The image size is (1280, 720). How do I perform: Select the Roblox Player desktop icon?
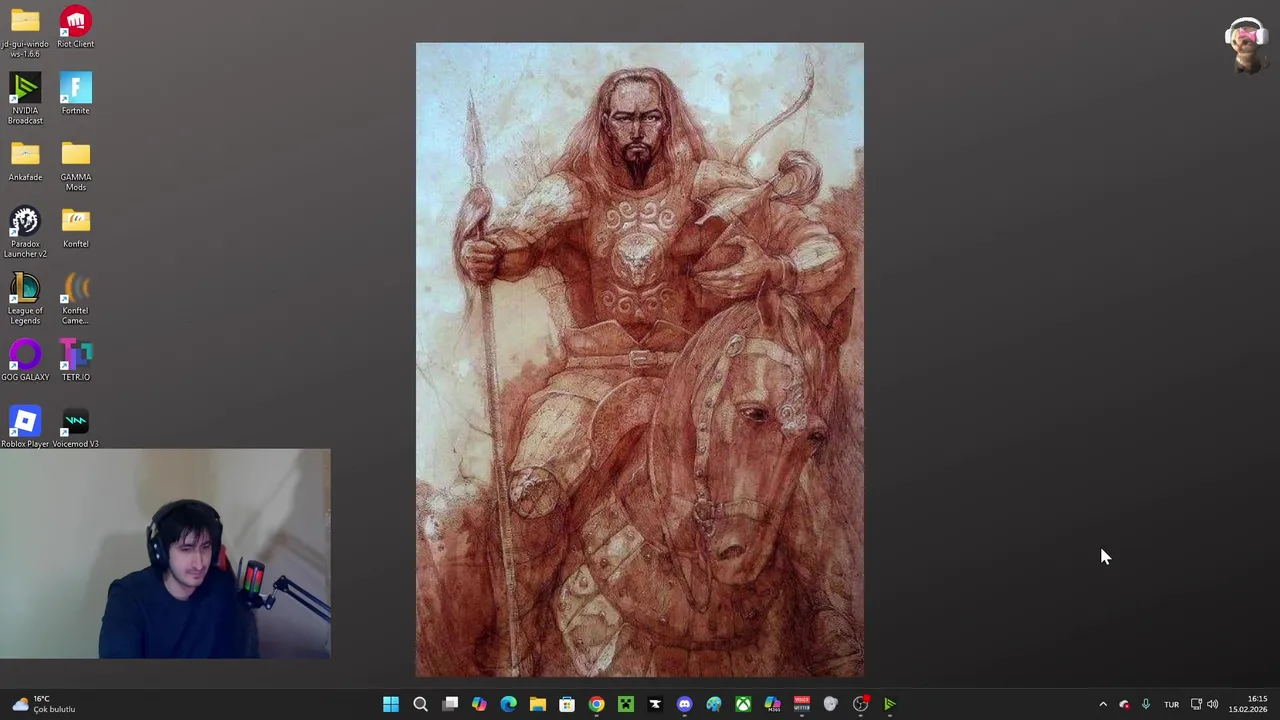pyautogui.click(x=25, y=427)
